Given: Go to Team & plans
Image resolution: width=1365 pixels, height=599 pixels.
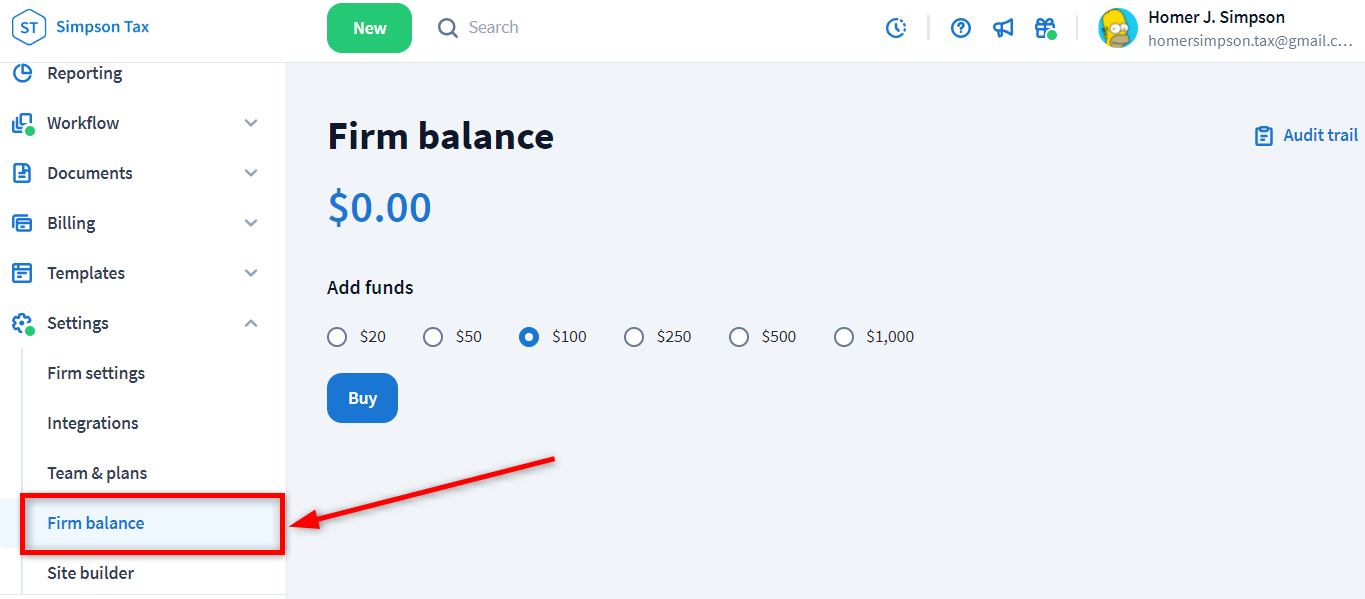Looking at the screenshot, I should point(97,473).
